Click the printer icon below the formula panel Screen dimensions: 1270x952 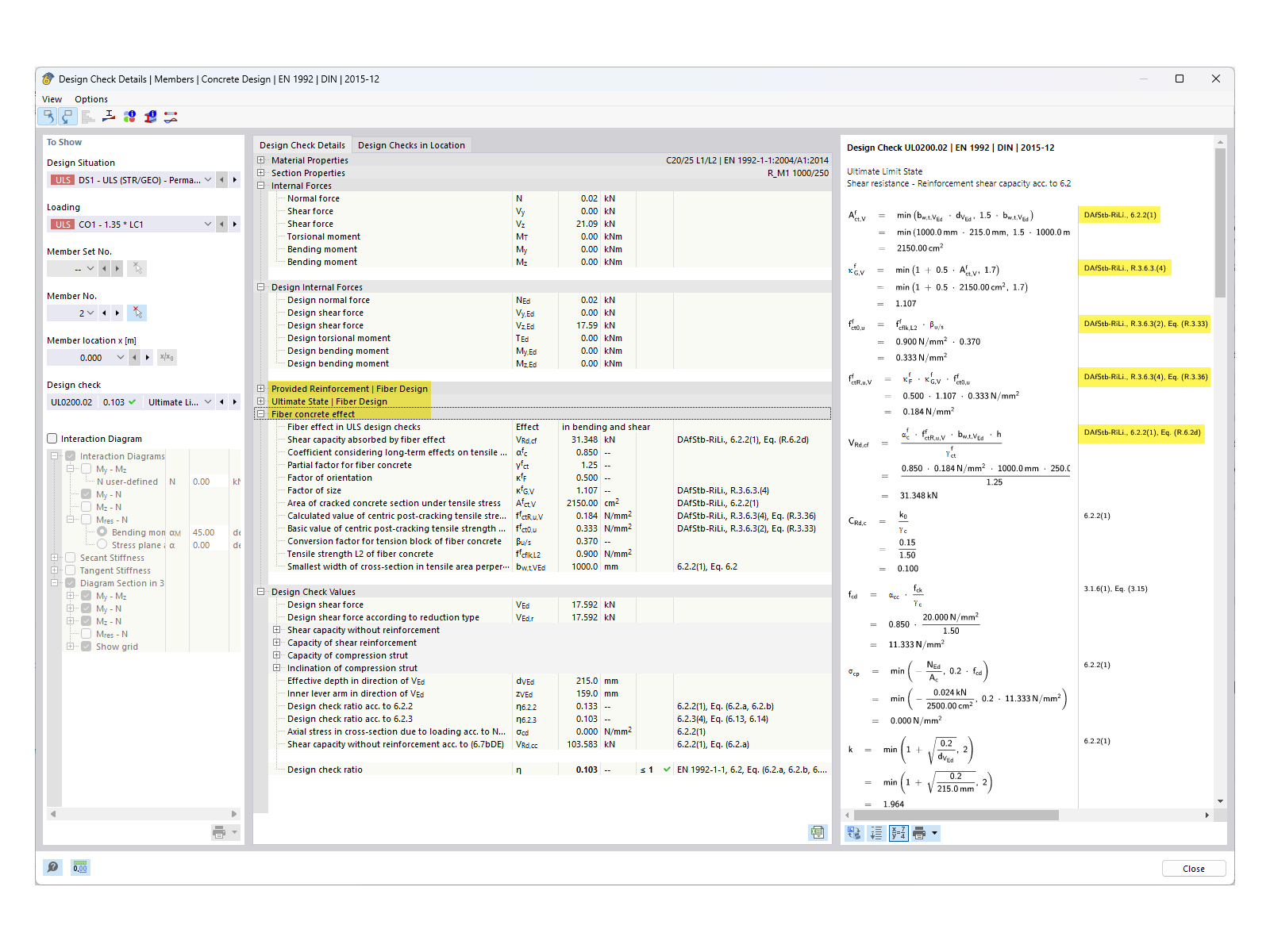pos(919,833)
